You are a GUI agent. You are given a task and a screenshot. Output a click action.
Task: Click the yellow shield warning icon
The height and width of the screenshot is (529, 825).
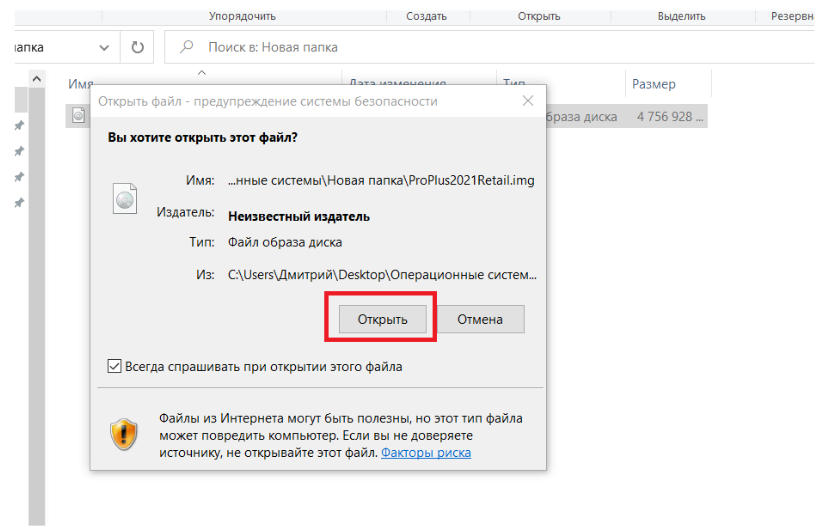tap(124, 434)
